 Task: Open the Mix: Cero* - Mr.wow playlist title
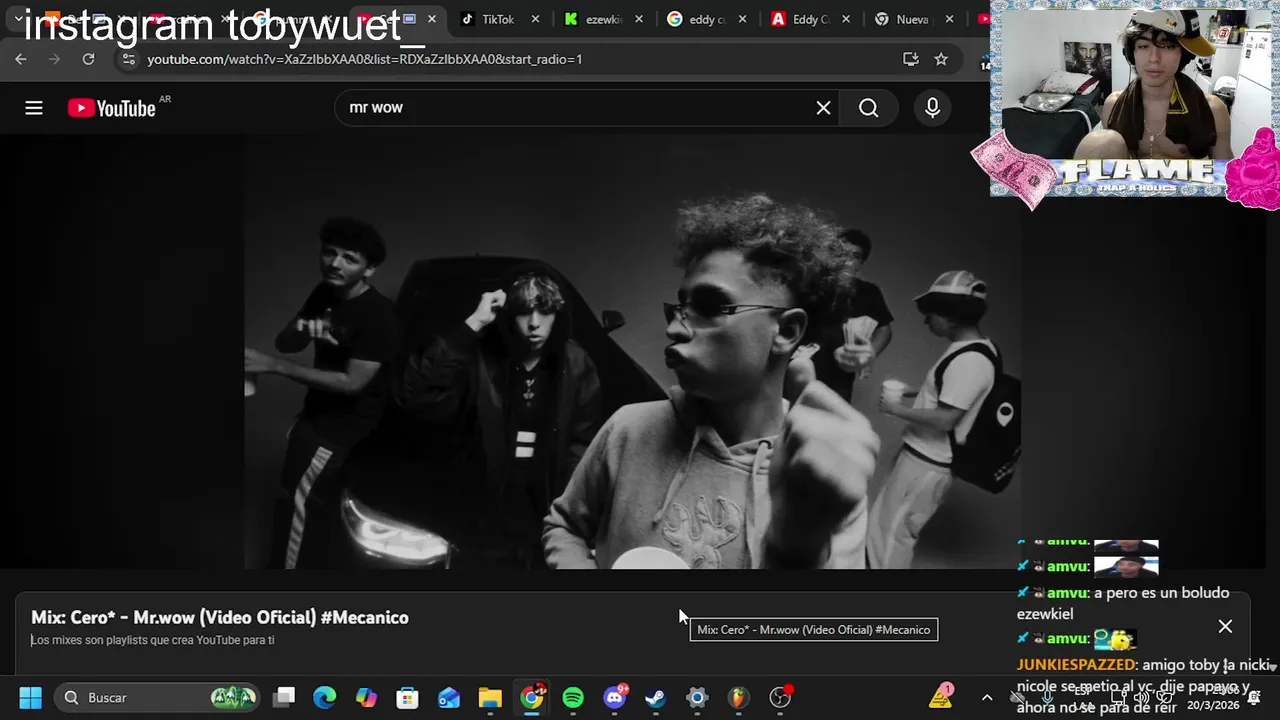(220, 618)
